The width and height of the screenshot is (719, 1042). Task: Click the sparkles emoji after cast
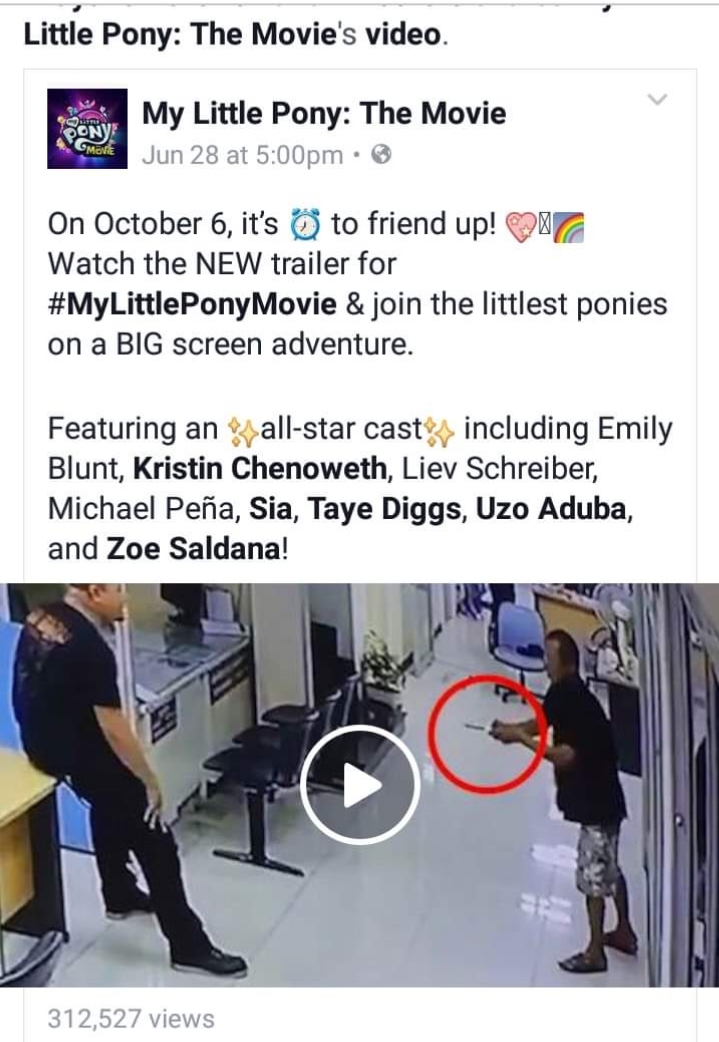(440, 431)
